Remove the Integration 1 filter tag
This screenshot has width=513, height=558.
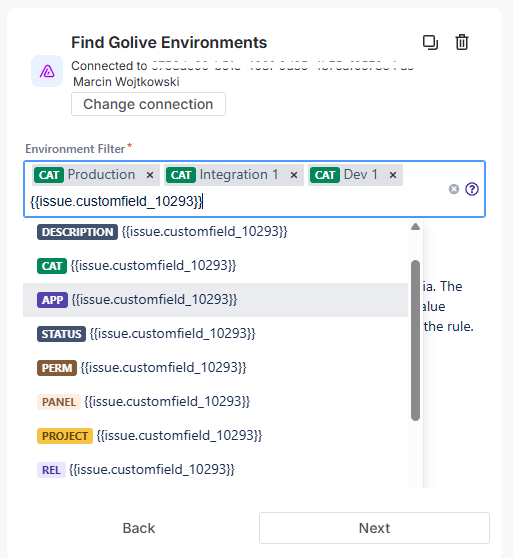(293, 175)
